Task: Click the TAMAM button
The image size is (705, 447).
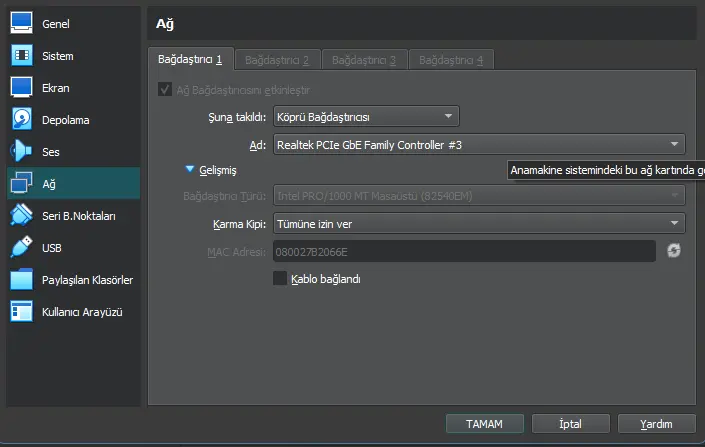Action: (484, 423)
